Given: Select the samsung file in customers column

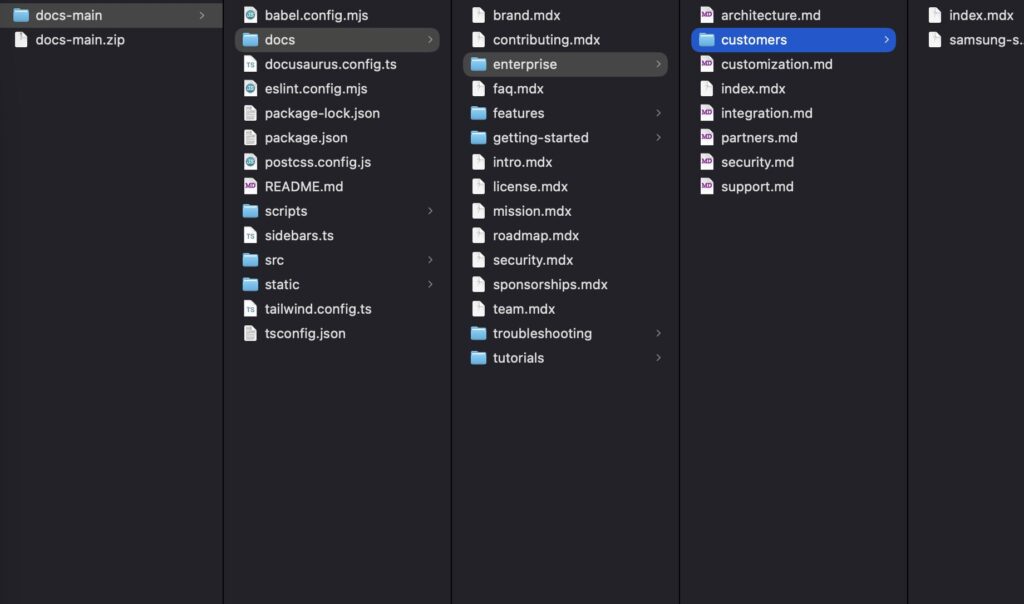Looking at the screenshot, I should [x=984, y=40].
